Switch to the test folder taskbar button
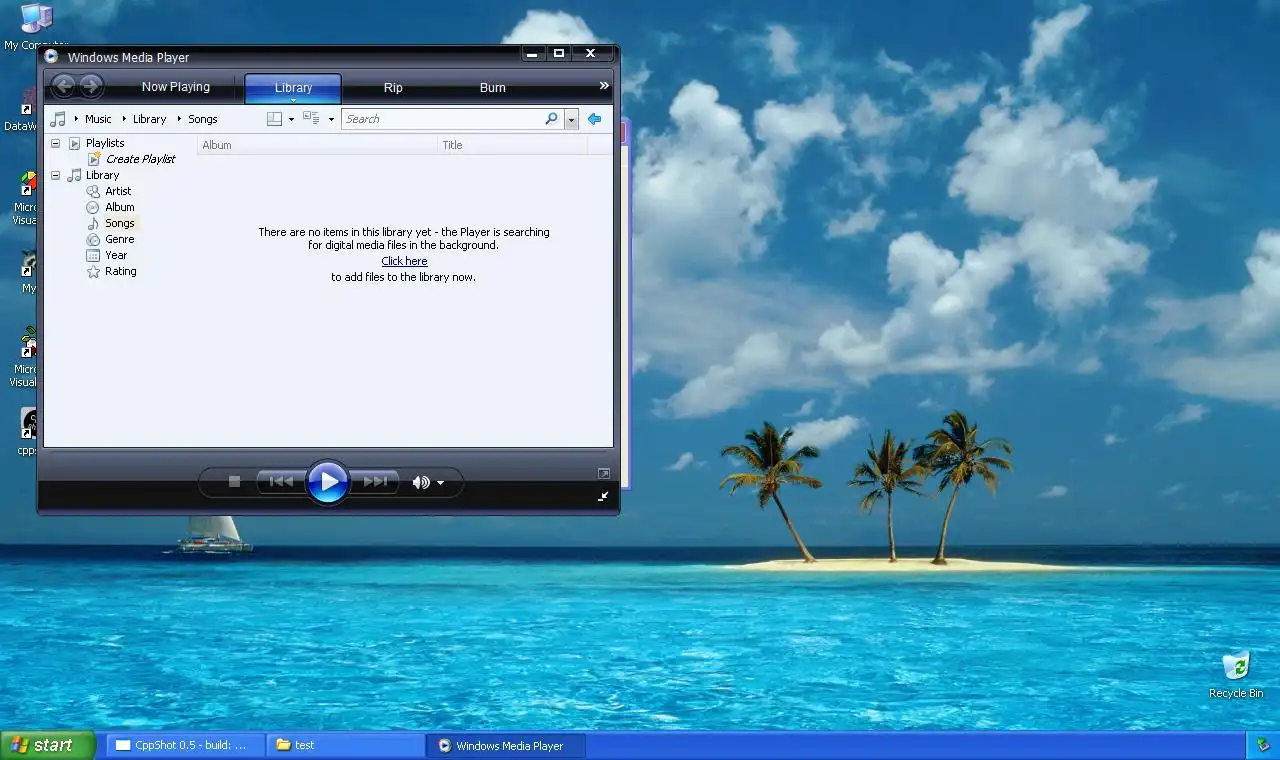The height and width of the screenshot is (760, 1280). (x=346, y=745)
